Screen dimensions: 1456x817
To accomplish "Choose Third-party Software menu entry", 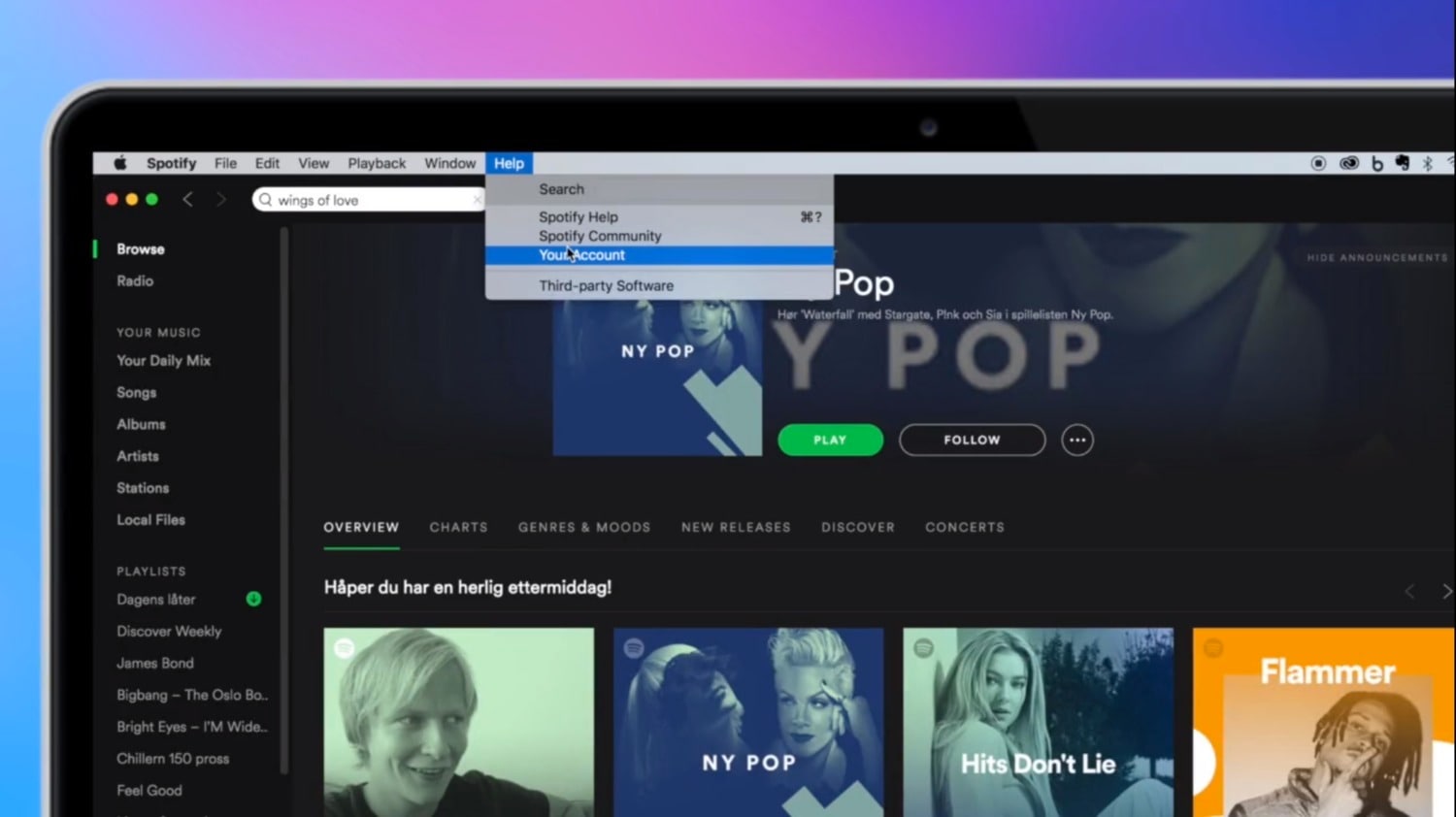I will point(606,285).
